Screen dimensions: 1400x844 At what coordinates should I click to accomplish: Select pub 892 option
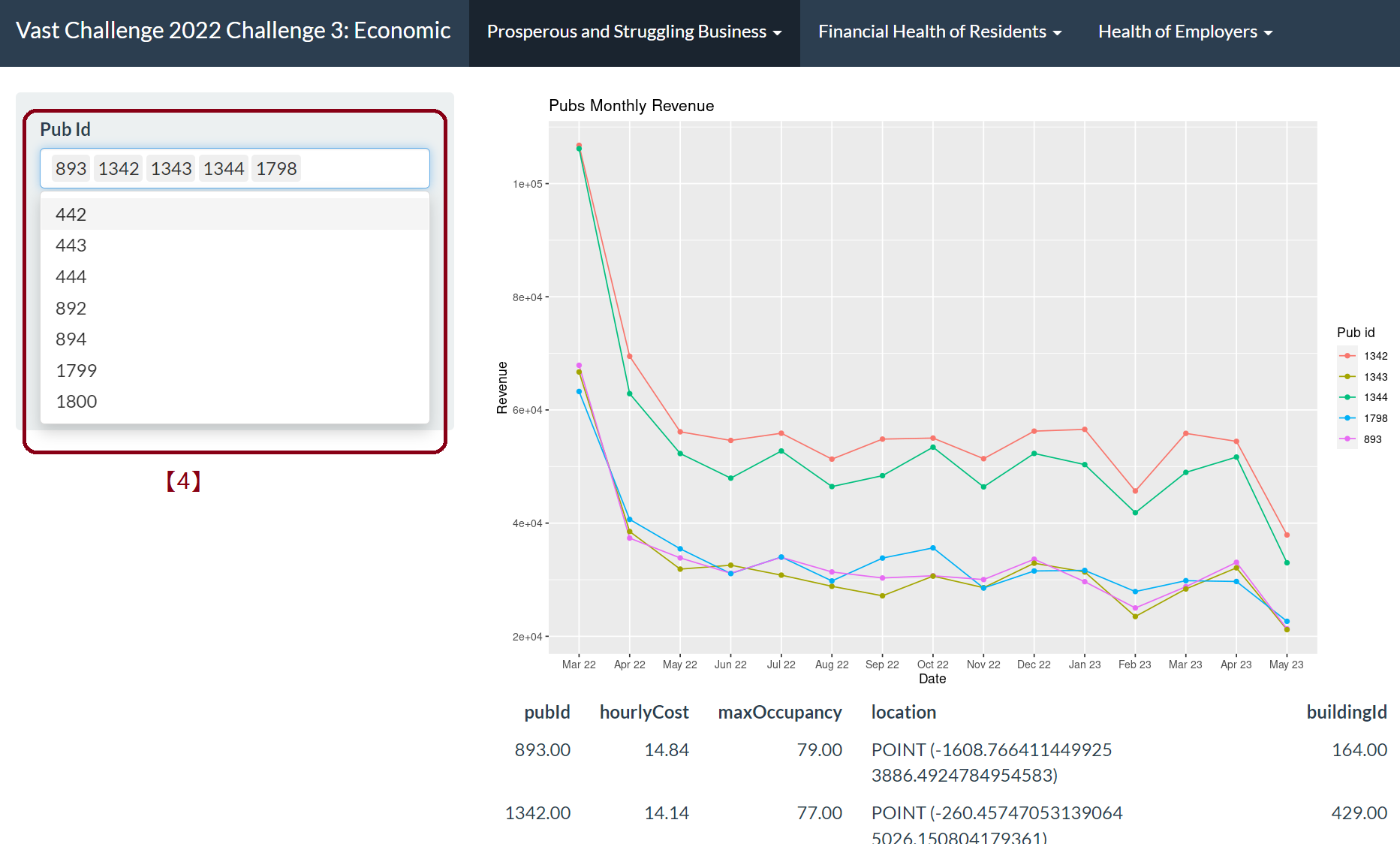coord(71,309)
